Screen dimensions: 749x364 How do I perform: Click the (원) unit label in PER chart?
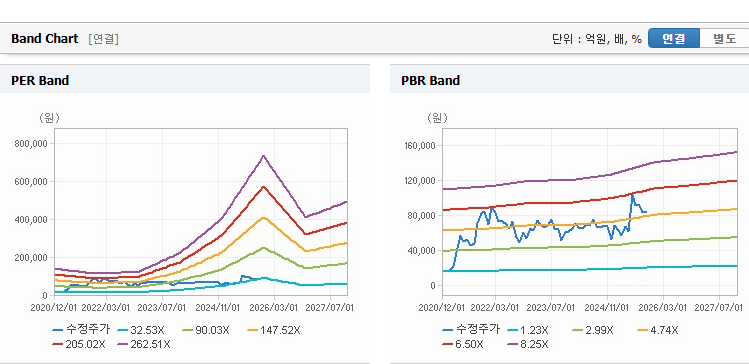49,118
